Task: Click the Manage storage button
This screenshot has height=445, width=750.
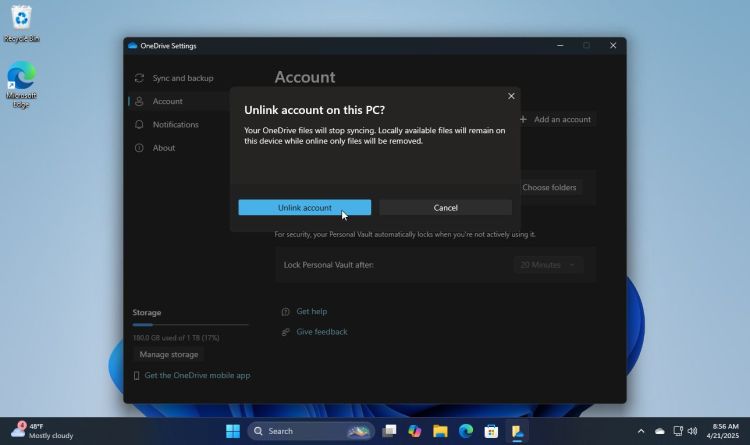Action: pos(169,354)
